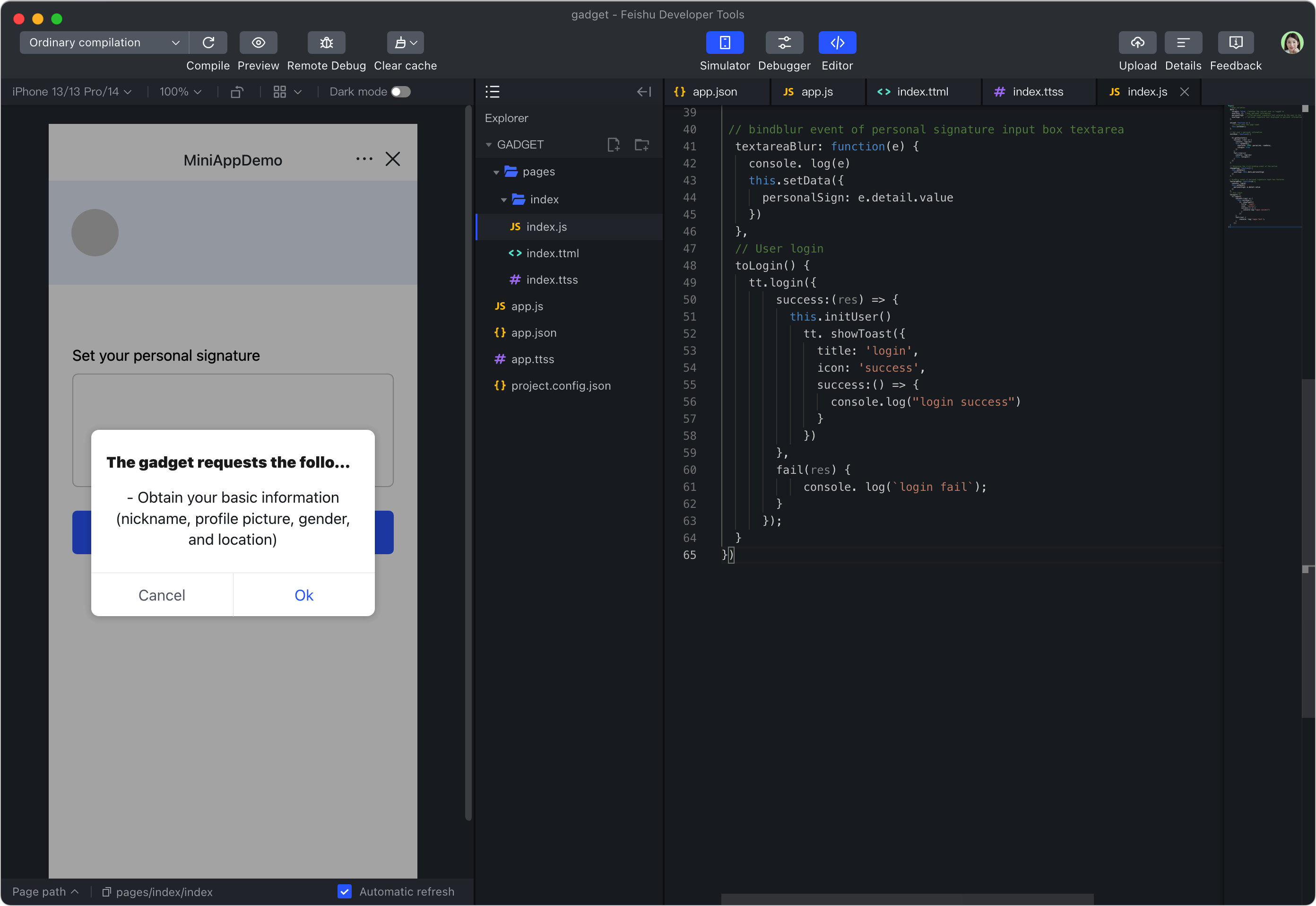Create new file in GADGET explorer
1316x906 pixels.
pyautogui.click(x=614, y=145)
